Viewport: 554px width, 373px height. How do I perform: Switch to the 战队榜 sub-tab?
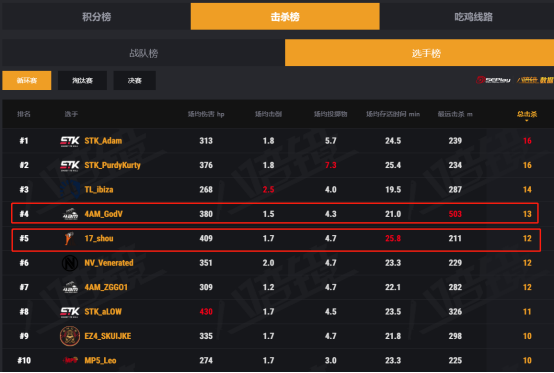[143, 53]
